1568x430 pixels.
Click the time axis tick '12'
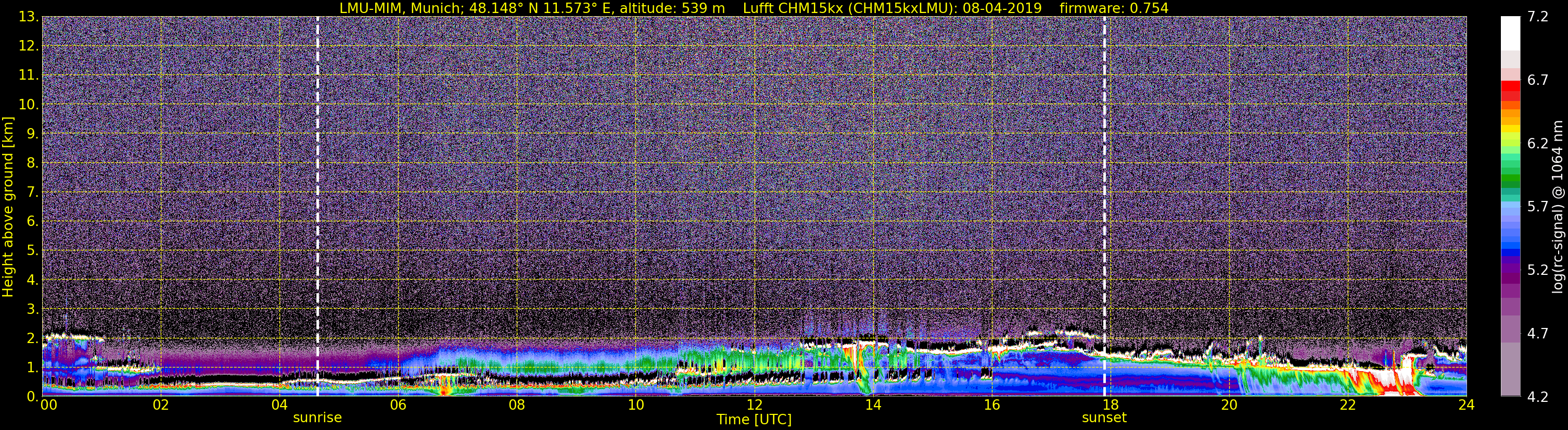click(754, 406)
